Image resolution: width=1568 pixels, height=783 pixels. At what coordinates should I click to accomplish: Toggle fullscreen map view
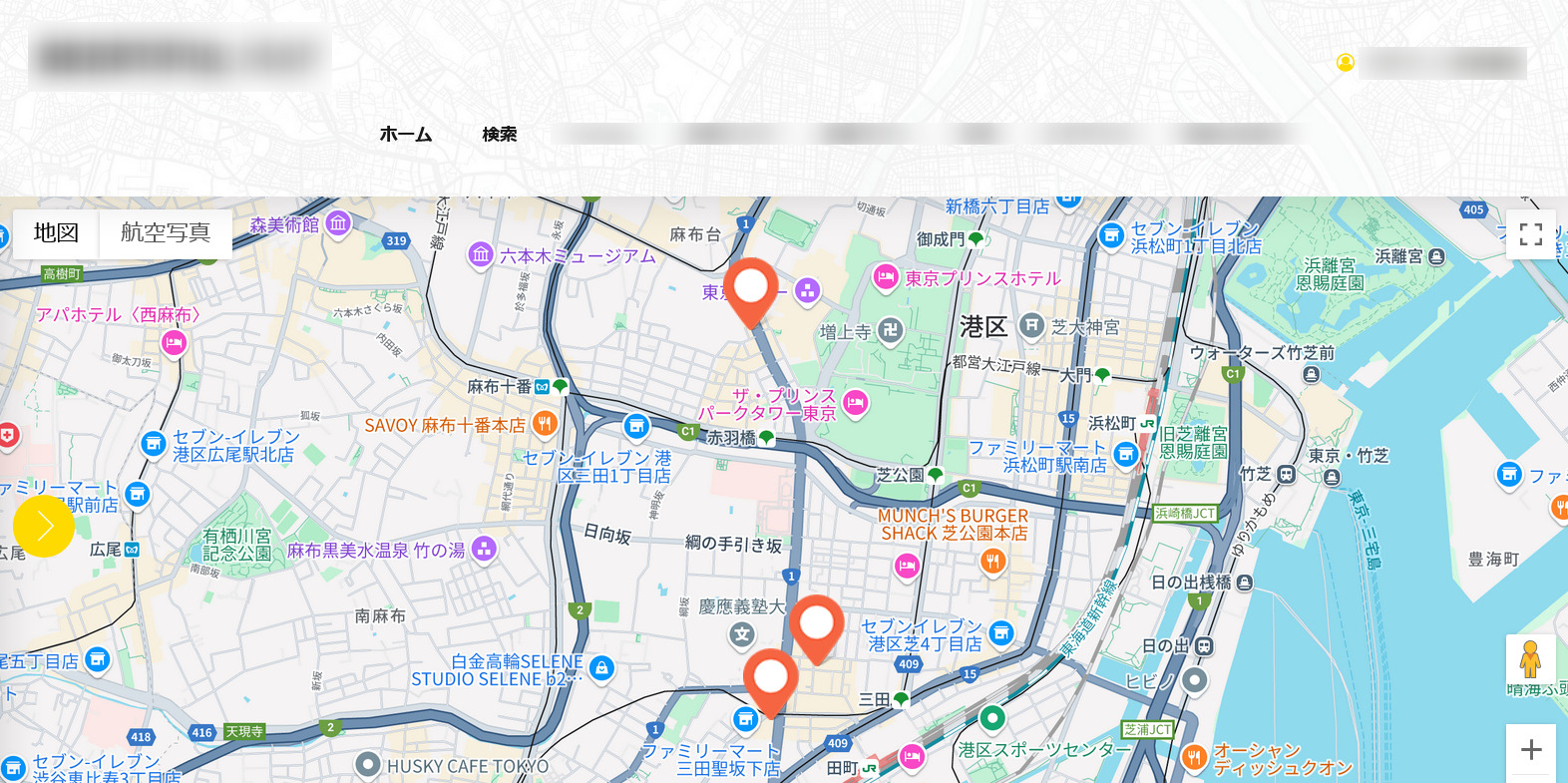1531,234
